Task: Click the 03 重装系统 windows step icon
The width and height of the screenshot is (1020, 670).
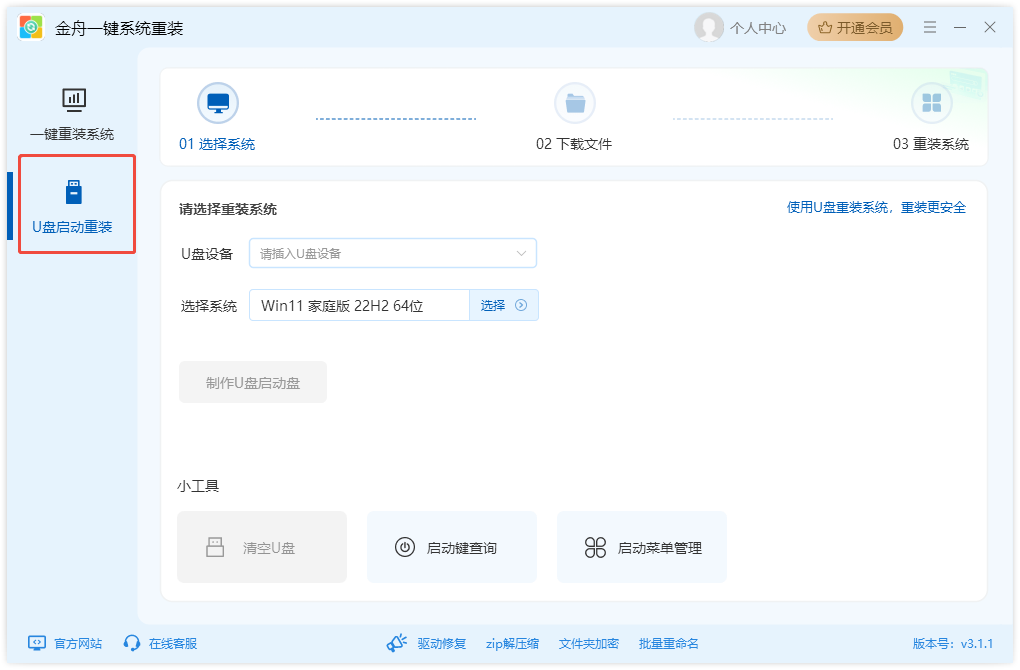Action: 932,103
